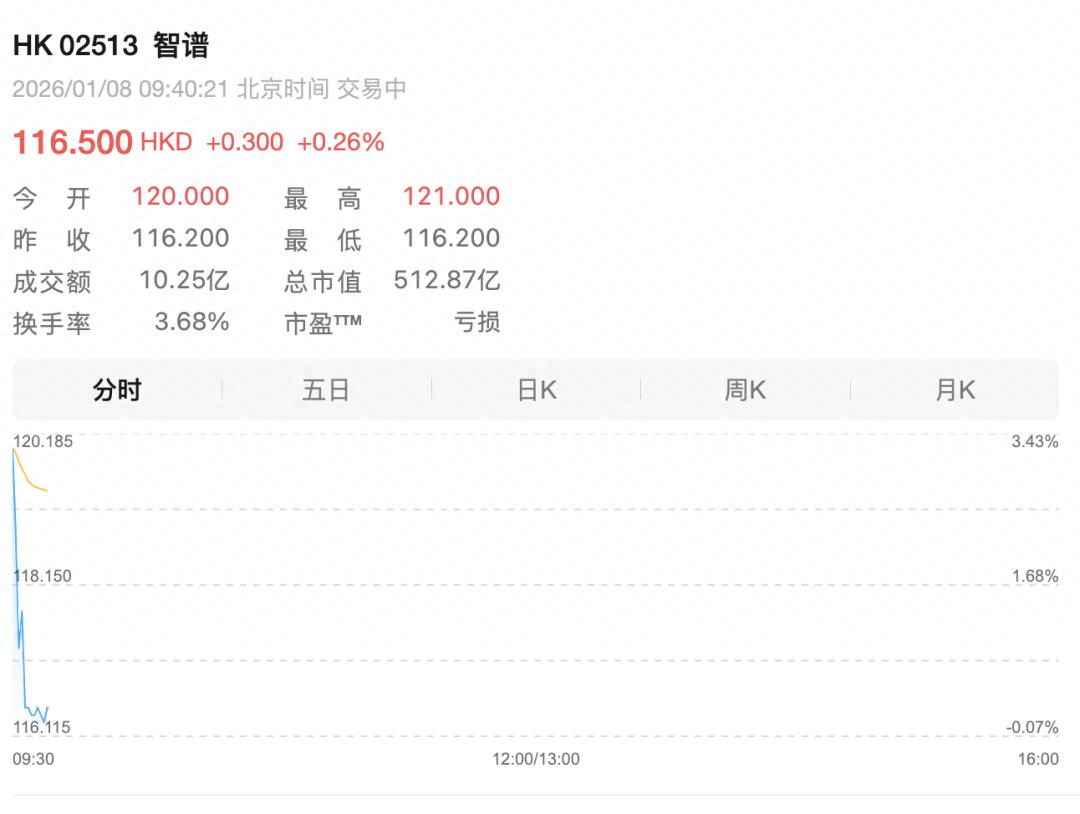Click the 成交额 value 10.25亿
The height and width of the screenshot is (814, 1080).
pos(184,280)
